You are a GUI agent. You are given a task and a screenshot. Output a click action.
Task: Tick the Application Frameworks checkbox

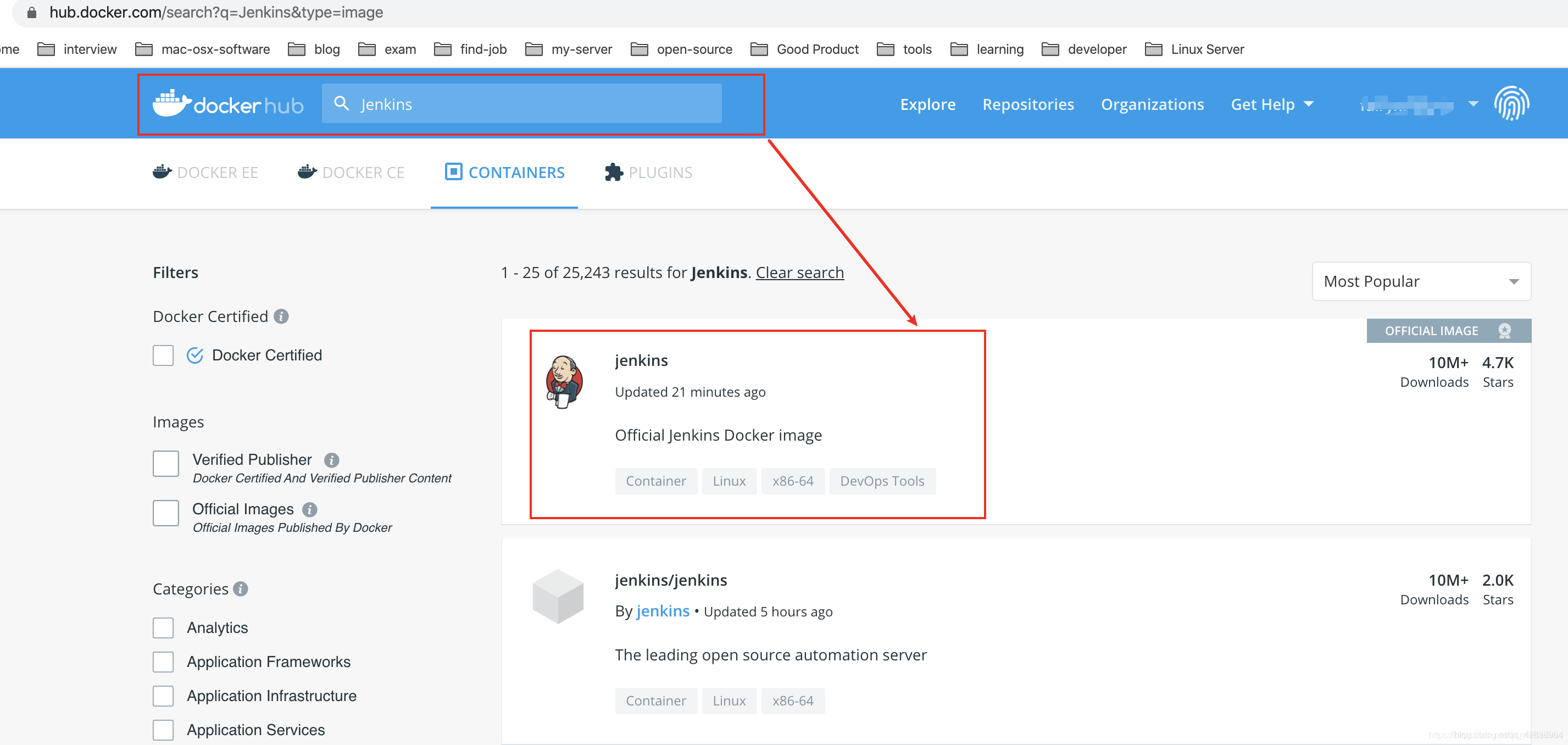tap(163, 662)
